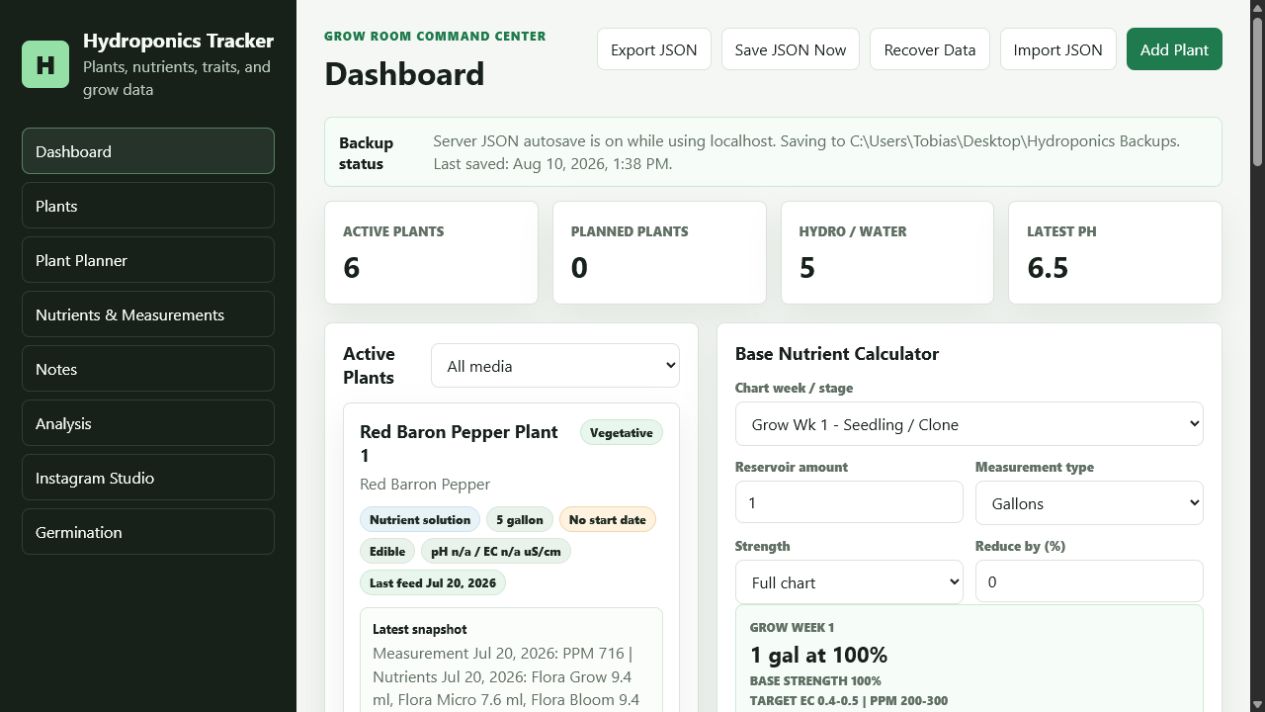The image size is (1265, 712).
Task: Click Import JSON button
Action: point(1058,49)
